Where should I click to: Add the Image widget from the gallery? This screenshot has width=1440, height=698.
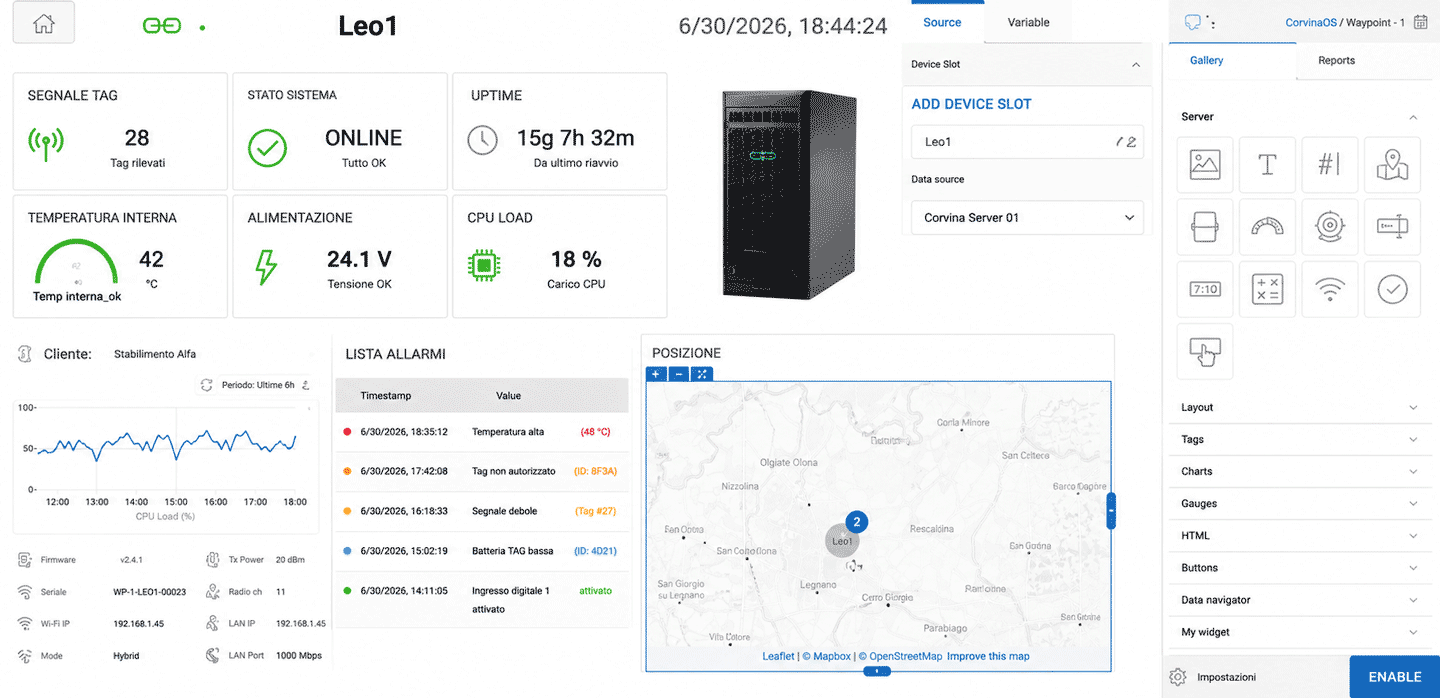(1204, 165)
